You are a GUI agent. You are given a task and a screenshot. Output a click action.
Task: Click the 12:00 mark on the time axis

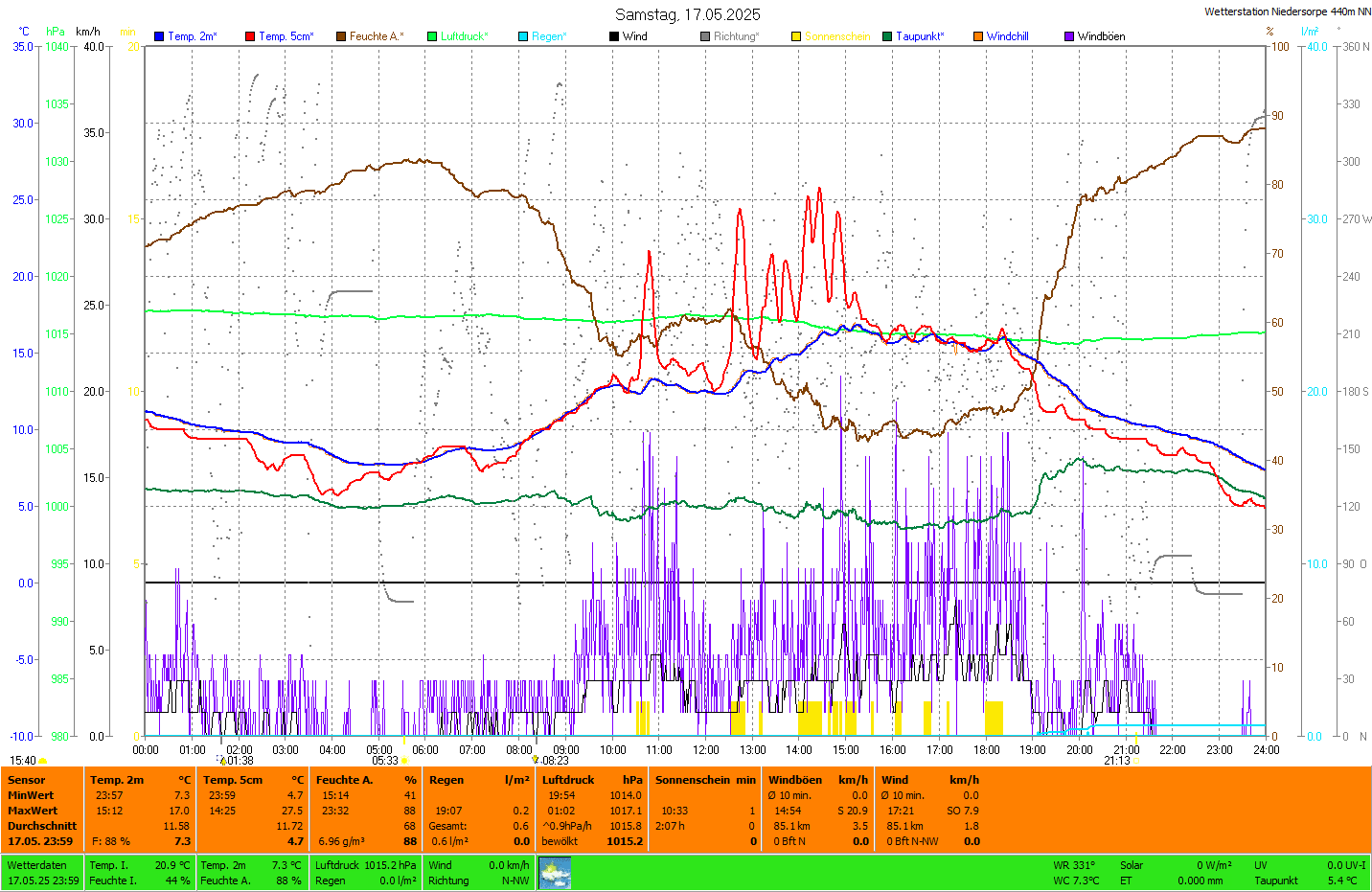coord(706,750)
